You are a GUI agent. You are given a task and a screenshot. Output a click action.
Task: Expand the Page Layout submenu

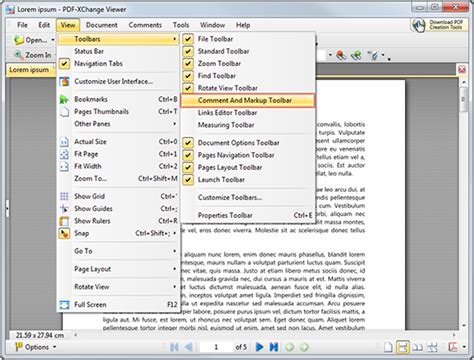tap(118, 269)
